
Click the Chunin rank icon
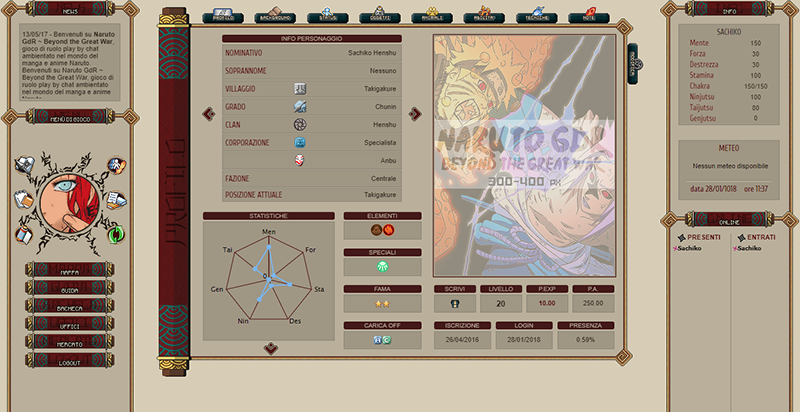[x=300, y=107]
